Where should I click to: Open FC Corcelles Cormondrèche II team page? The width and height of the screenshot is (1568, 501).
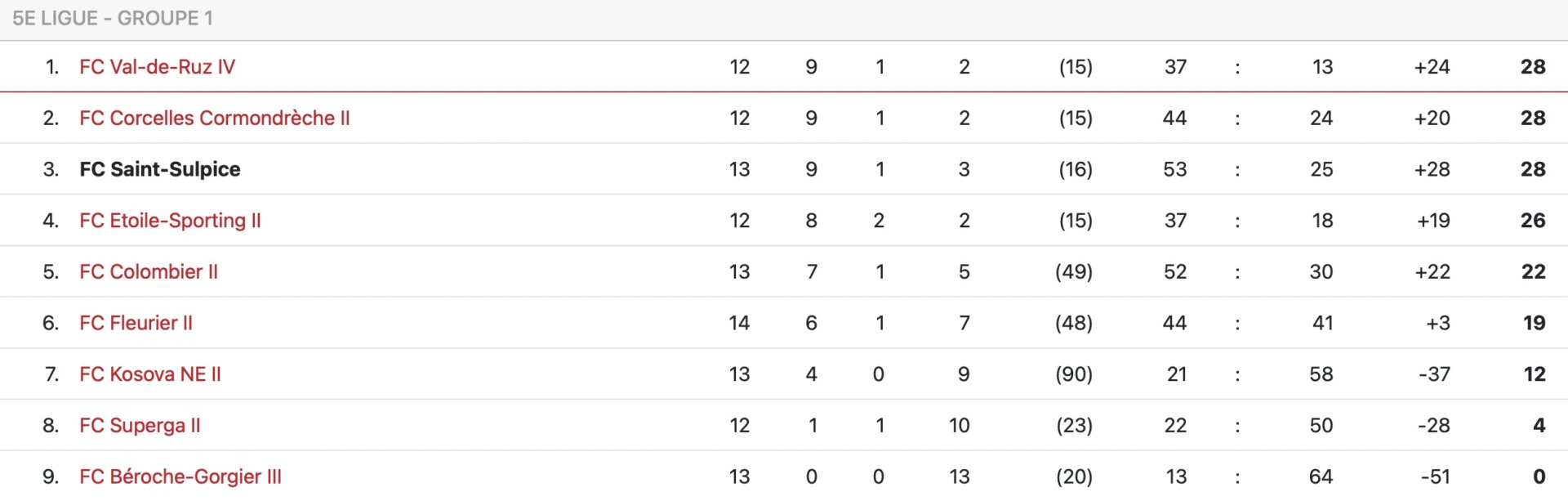click(215, 119)
